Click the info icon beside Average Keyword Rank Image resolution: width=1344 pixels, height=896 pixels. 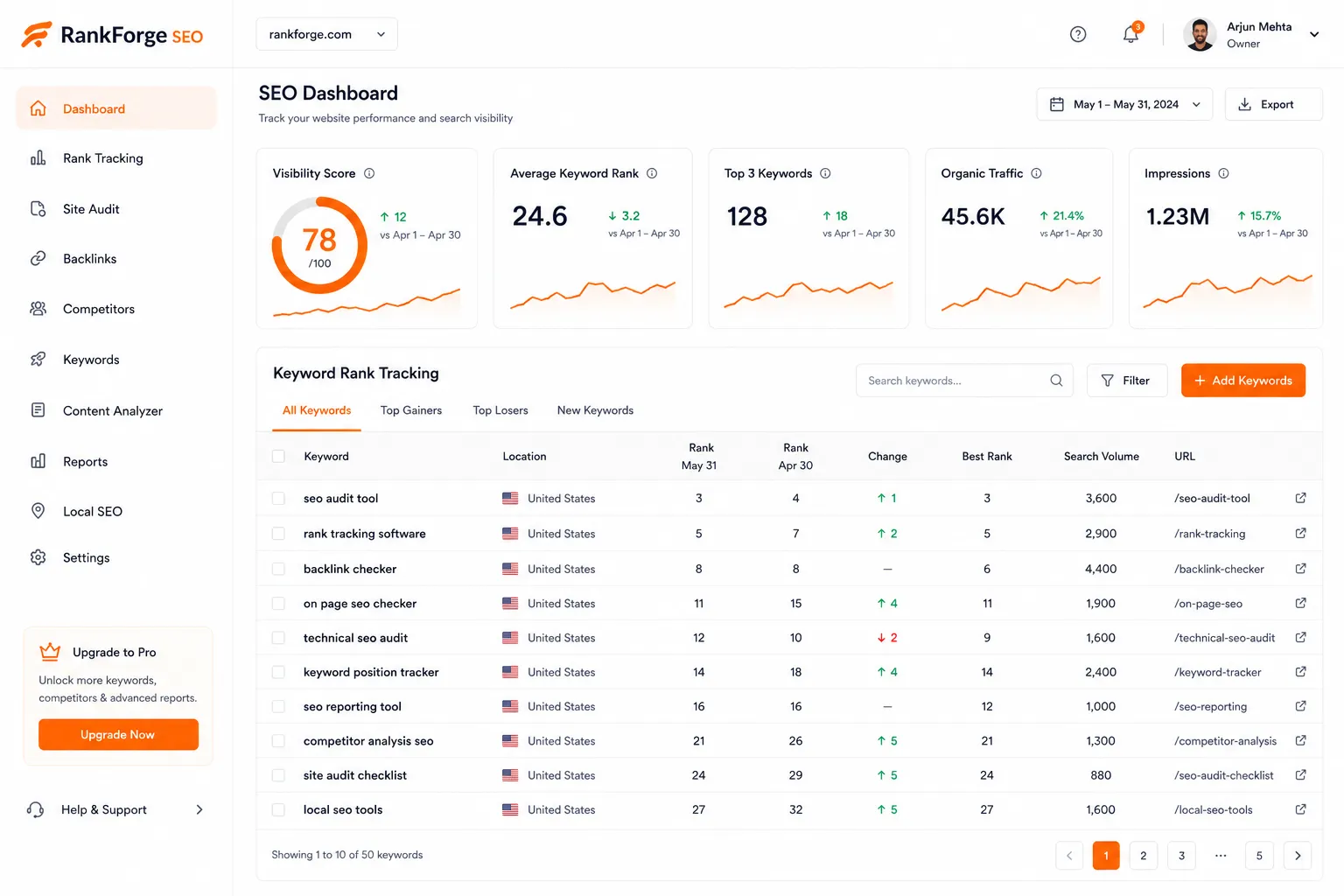(x=652, y=173)
